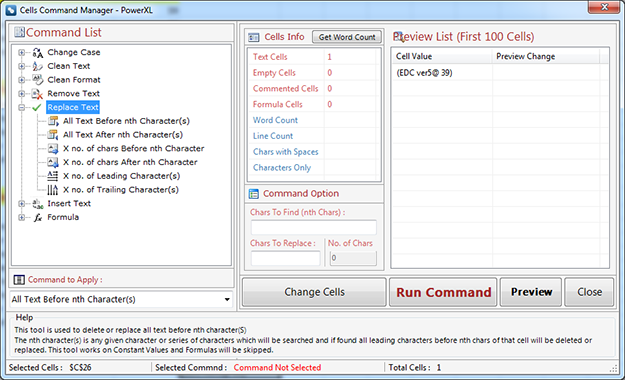Select X no. of Leading Character(s) command
This screenshot has width=625, height=380.
click(x=121, y=176)
